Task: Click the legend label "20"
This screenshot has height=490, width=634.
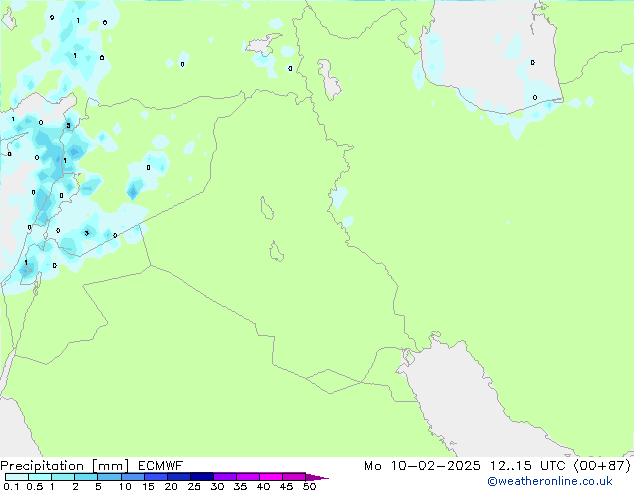Action: [x=171, y=486]
